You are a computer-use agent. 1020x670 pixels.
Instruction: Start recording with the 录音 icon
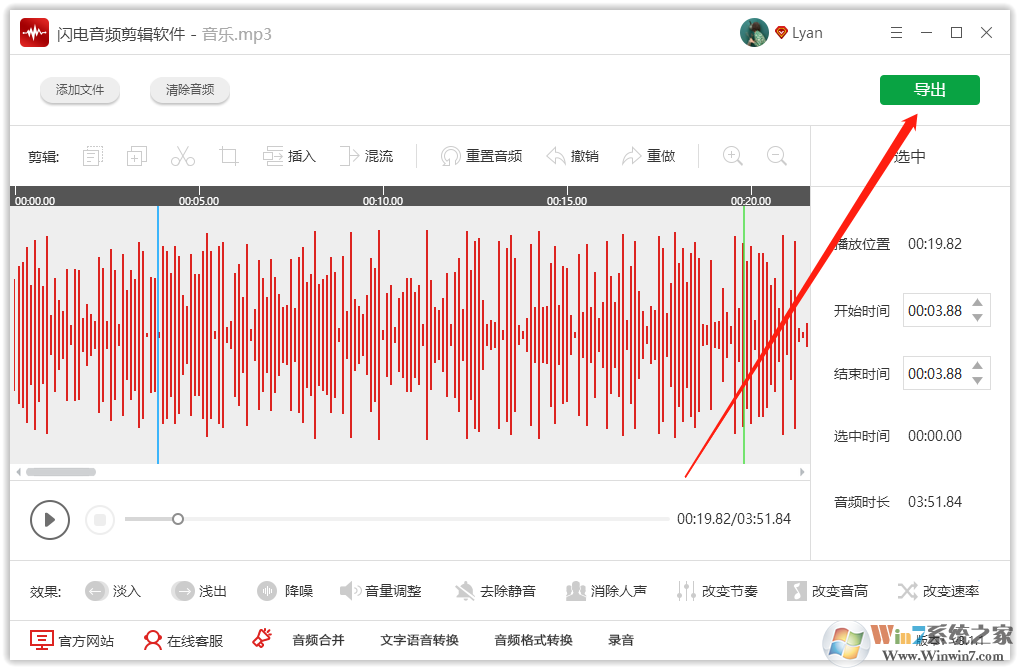click(620, 640)
